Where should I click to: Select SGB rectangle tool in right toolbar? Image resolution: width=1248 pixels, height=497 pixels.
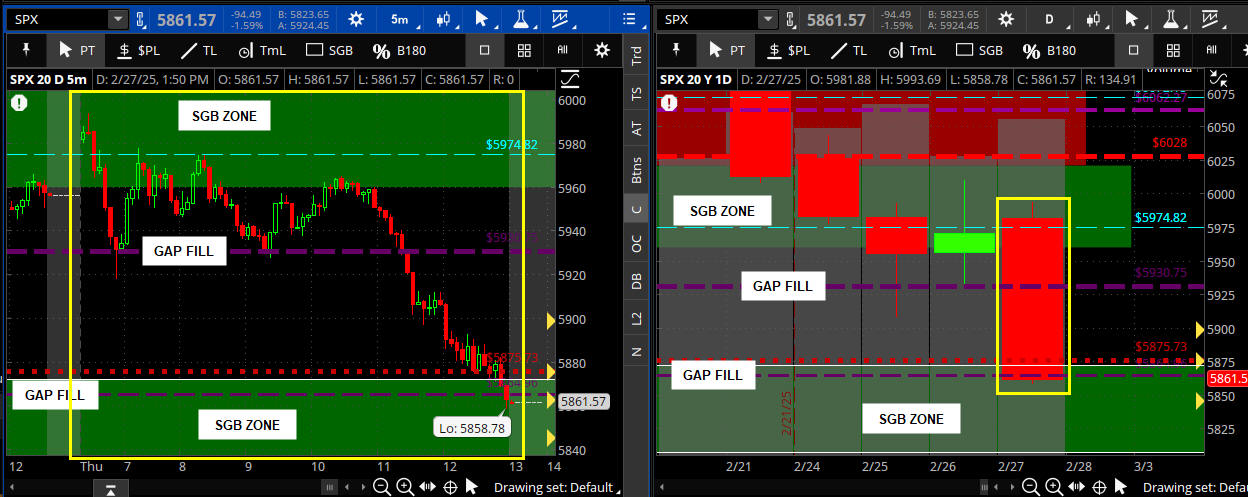(x=977, y=50)
